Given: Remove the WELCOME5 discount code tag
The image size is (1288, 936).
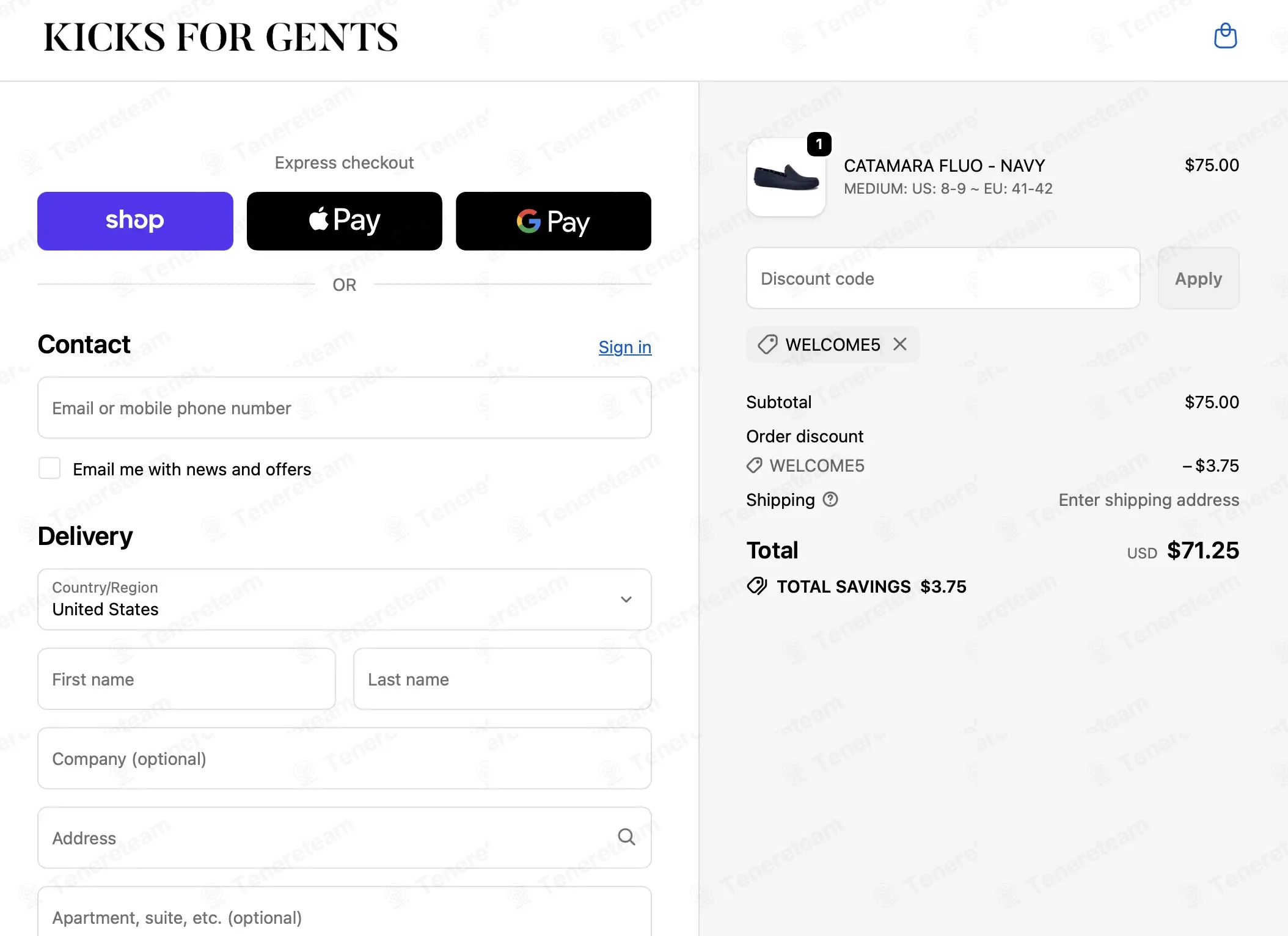Looking at the screenshot, I should click(x=900, y=344).
